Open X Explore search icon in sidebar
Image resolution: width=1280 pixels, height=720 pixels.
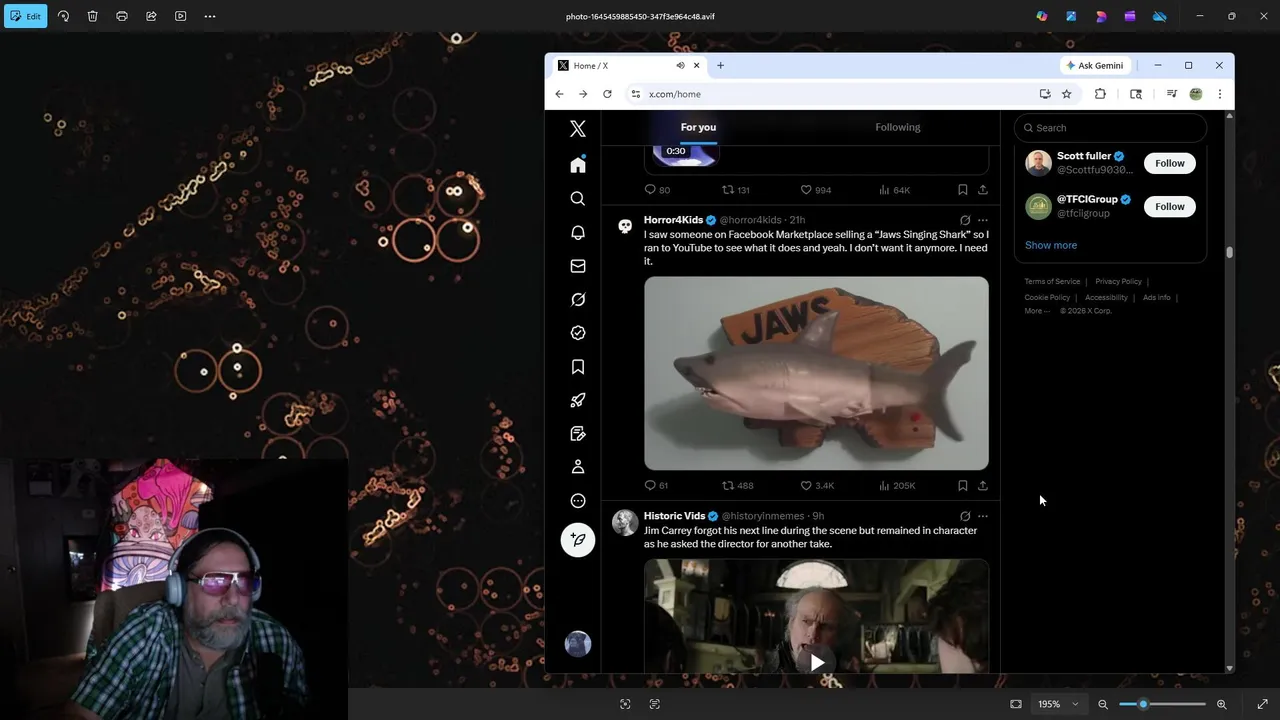pos(578,199)
